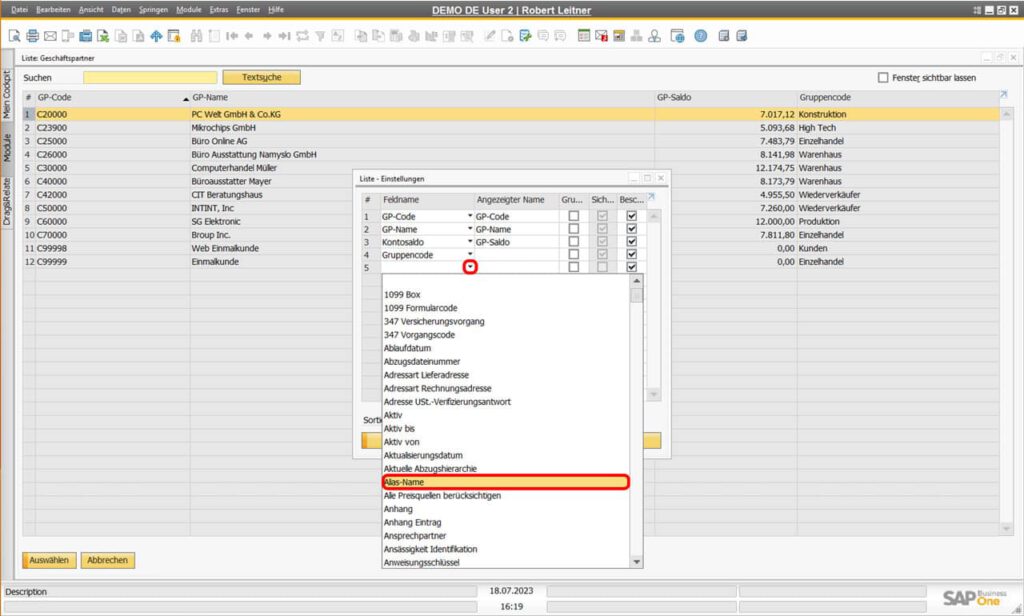Viewport: 1024px width, 616px height.
Task: Click the GP-Saldo column header
Action: pos(725,97)
